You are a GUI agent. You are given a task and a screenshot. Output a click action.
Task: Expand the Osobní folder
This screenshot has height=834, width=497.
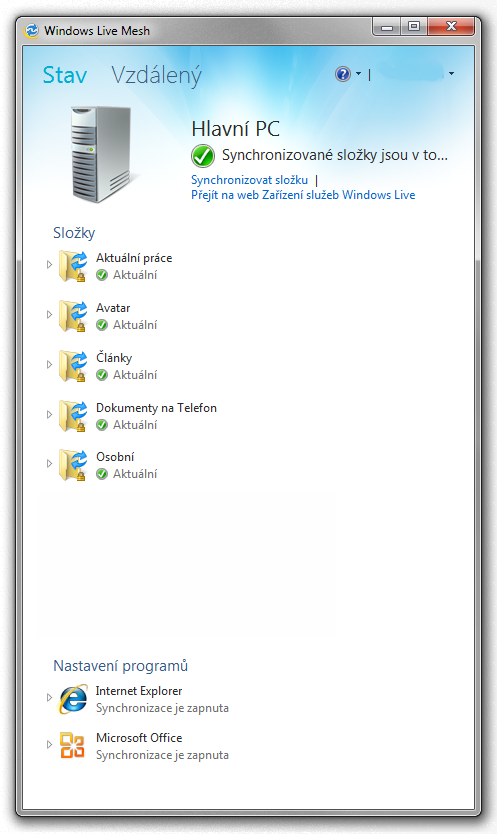tap(49, 463)
